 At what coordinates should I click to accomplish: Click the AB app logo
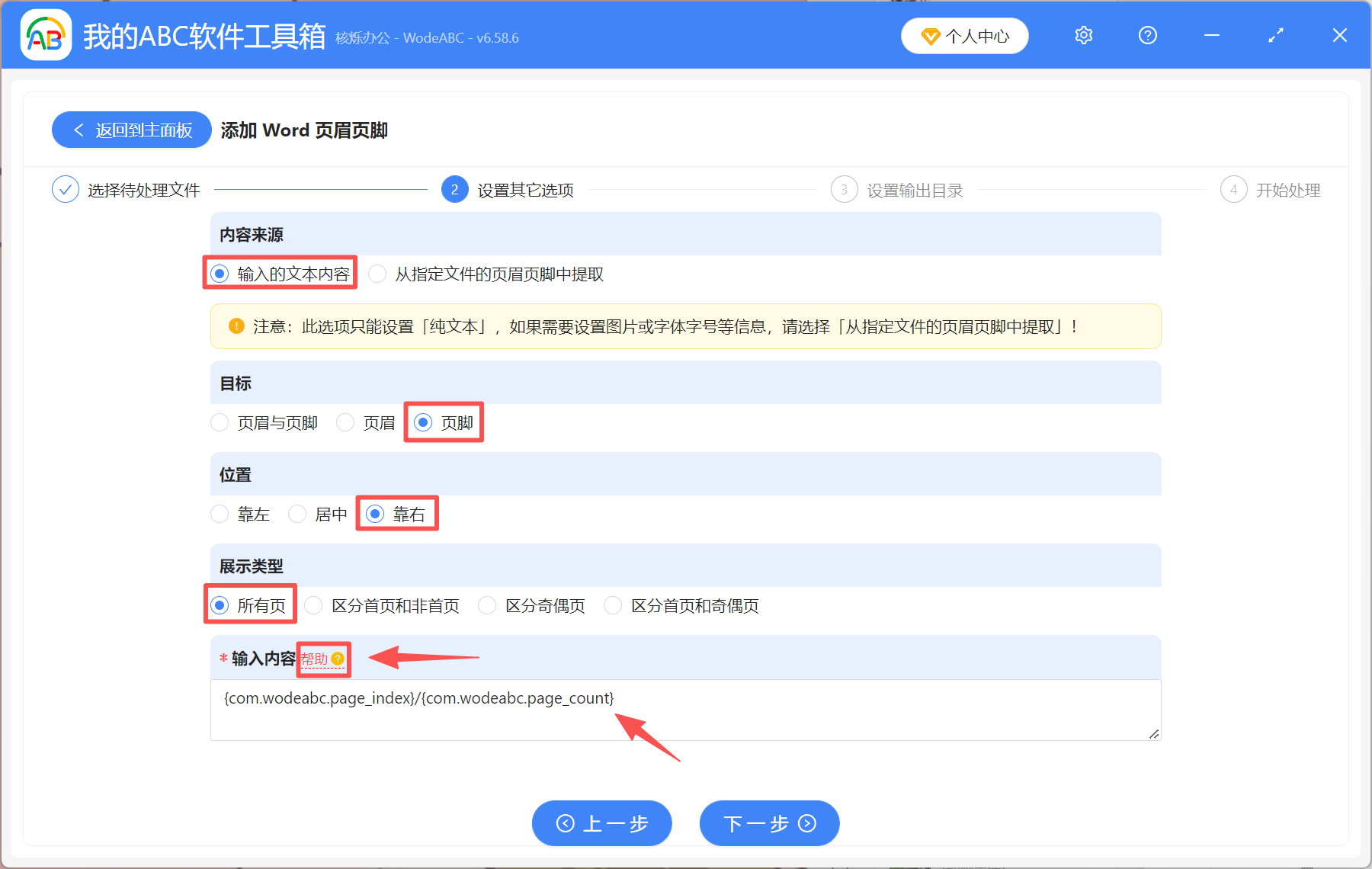coord(46,35)
